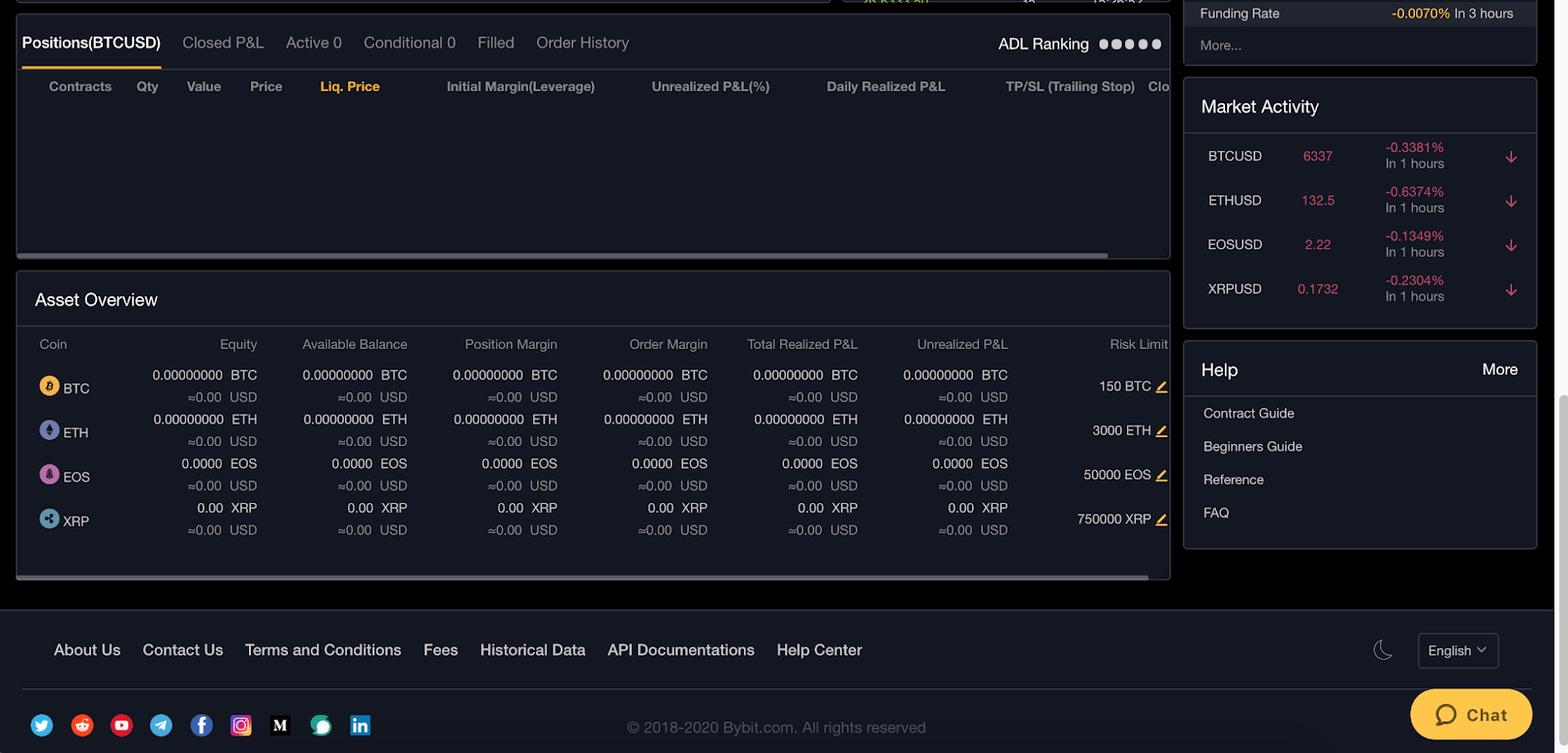Select ETHUSD in Market Activity

1235,200
